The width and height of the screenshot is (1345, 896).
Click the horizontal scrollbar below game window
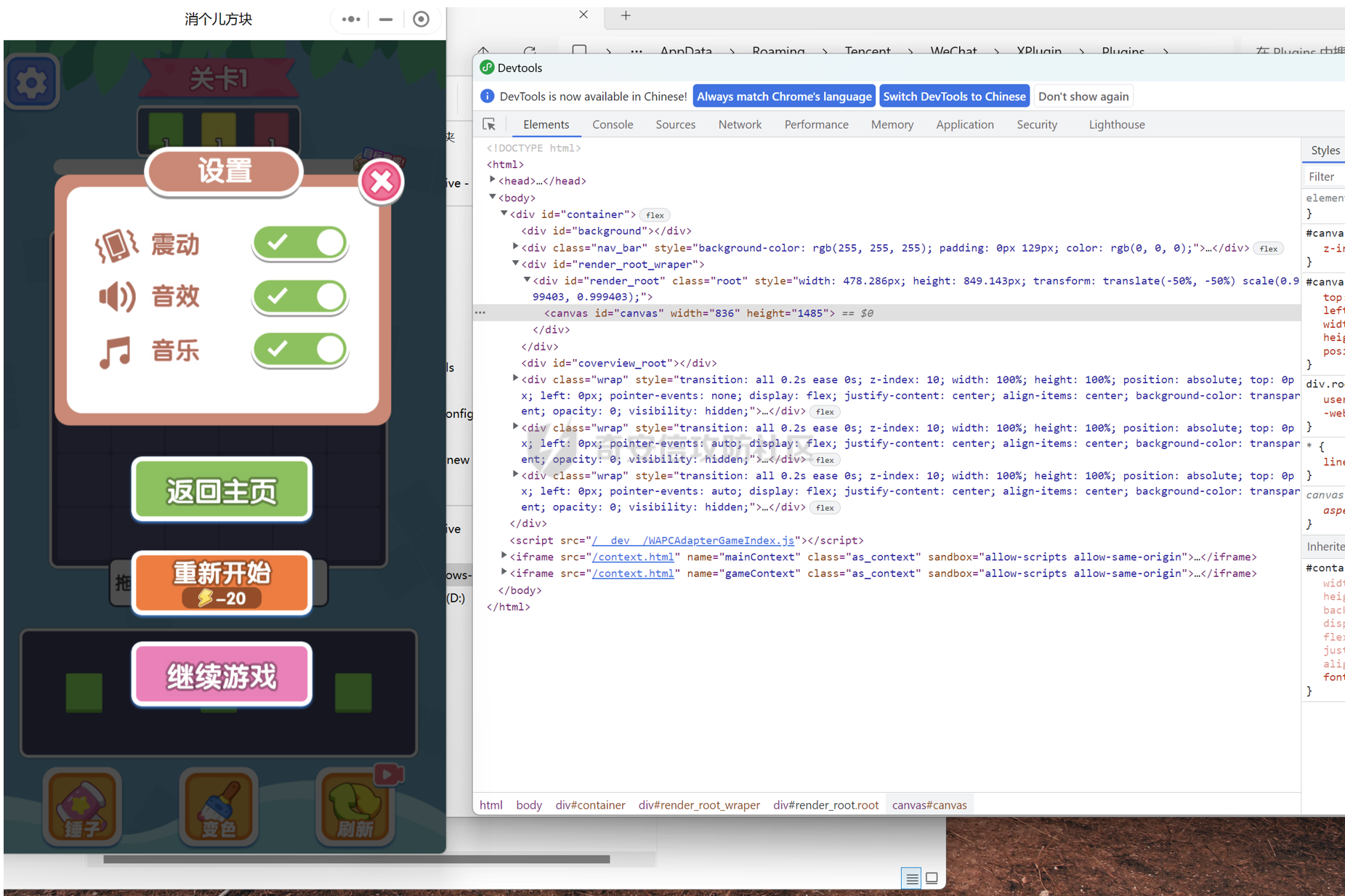[x=356, y=859]
